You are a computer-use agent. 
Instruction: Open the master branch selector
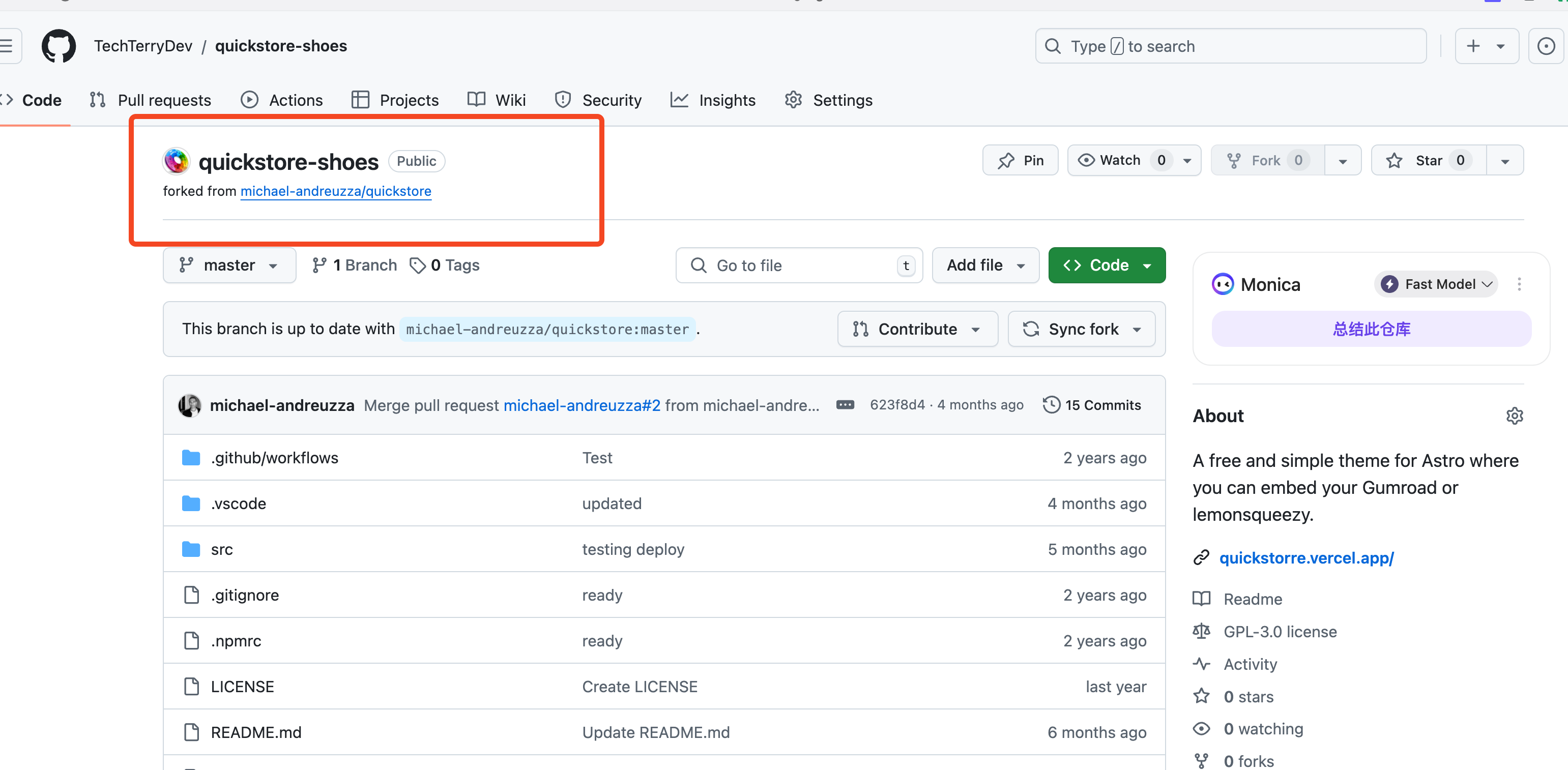click(229, 265)
